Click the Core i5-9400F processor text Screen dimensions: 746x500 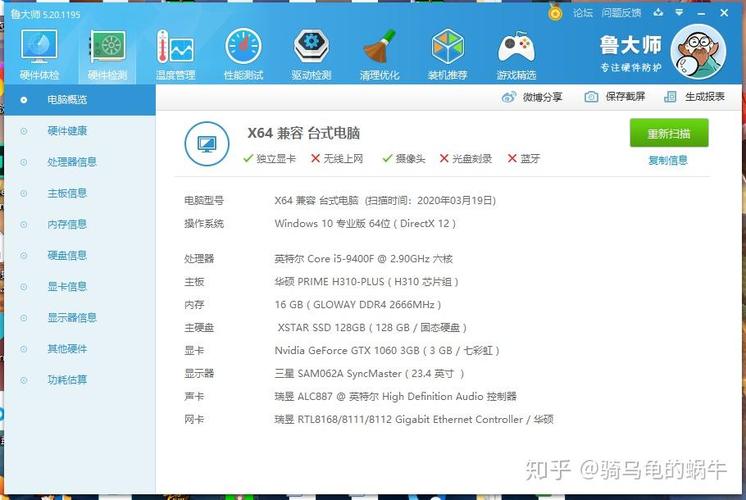[x=363, y=259]
